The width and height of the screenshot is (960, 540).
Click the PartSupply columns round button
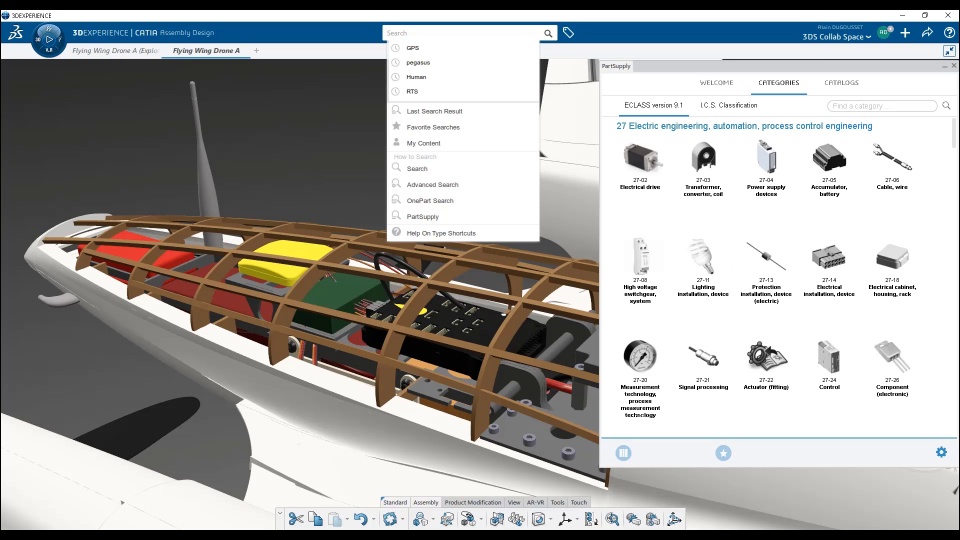pyautogui.click(x=623, y=453)
